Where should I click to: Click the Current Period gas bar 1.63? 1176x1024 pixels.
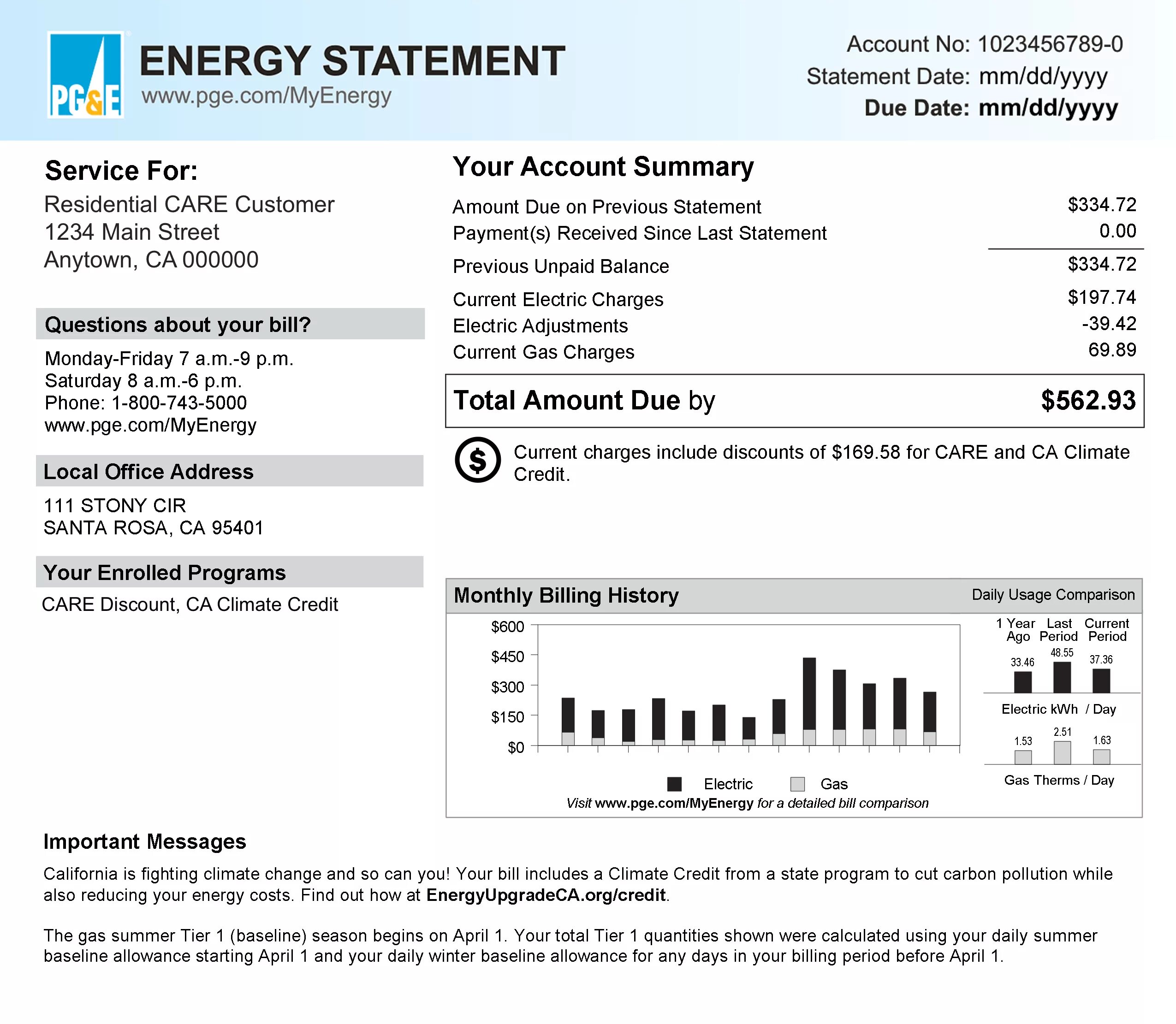[1102, 757]
